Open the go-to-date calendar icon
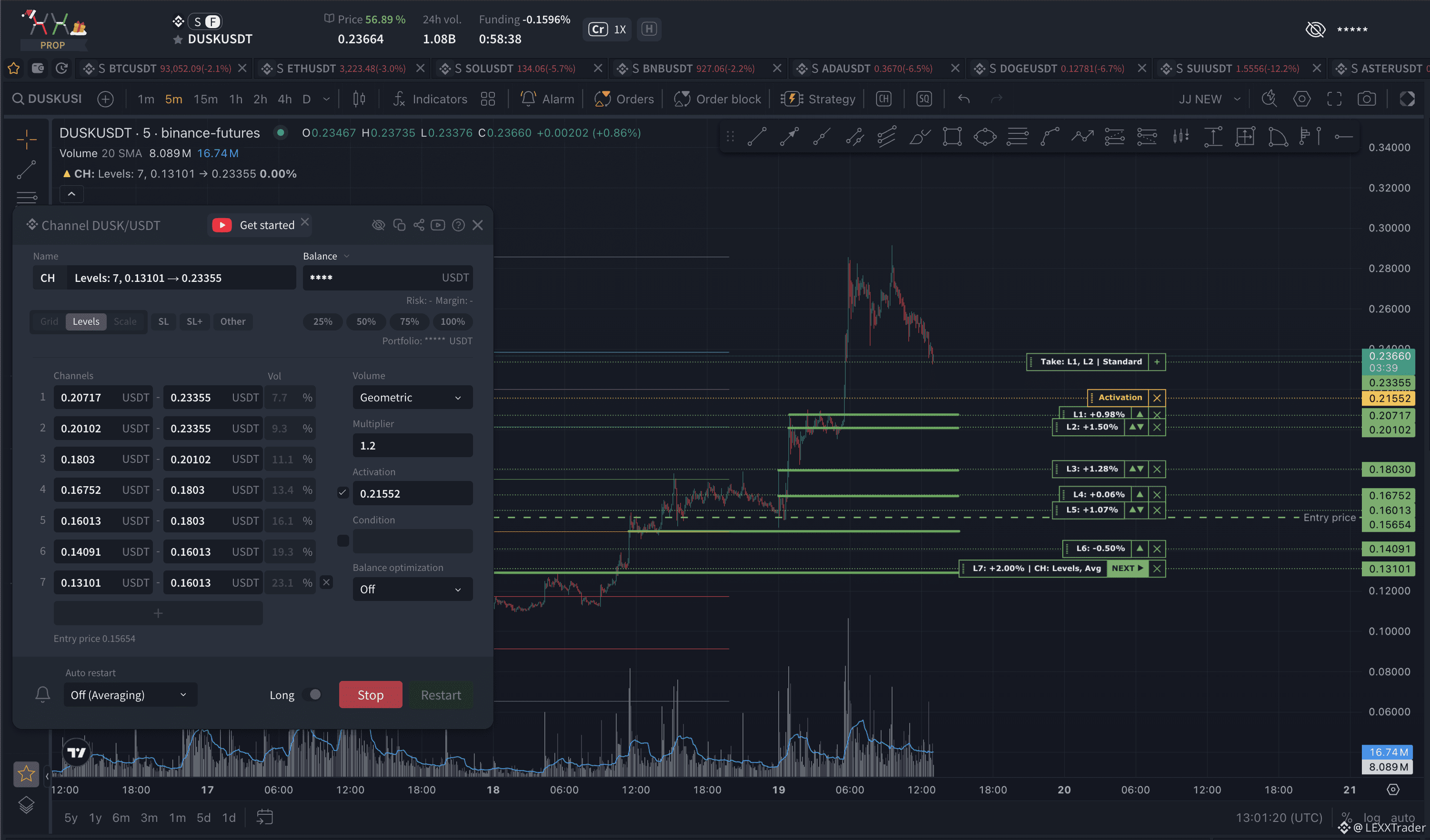Screen dimensions: 1430x840 tap(264, 817)
